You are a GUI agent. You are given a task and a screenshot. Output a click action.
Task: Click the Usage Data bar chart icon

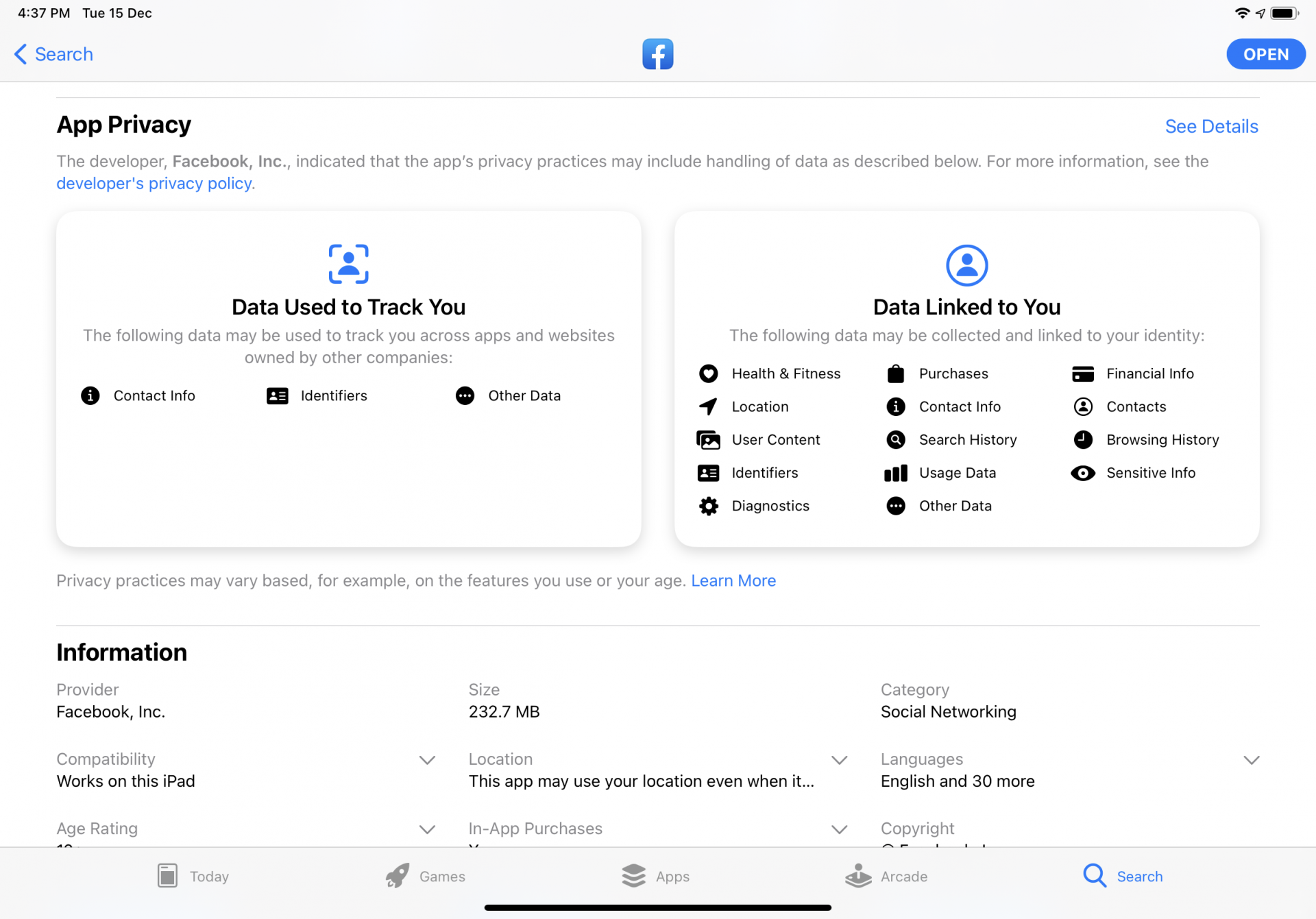(x=895, y=473)
